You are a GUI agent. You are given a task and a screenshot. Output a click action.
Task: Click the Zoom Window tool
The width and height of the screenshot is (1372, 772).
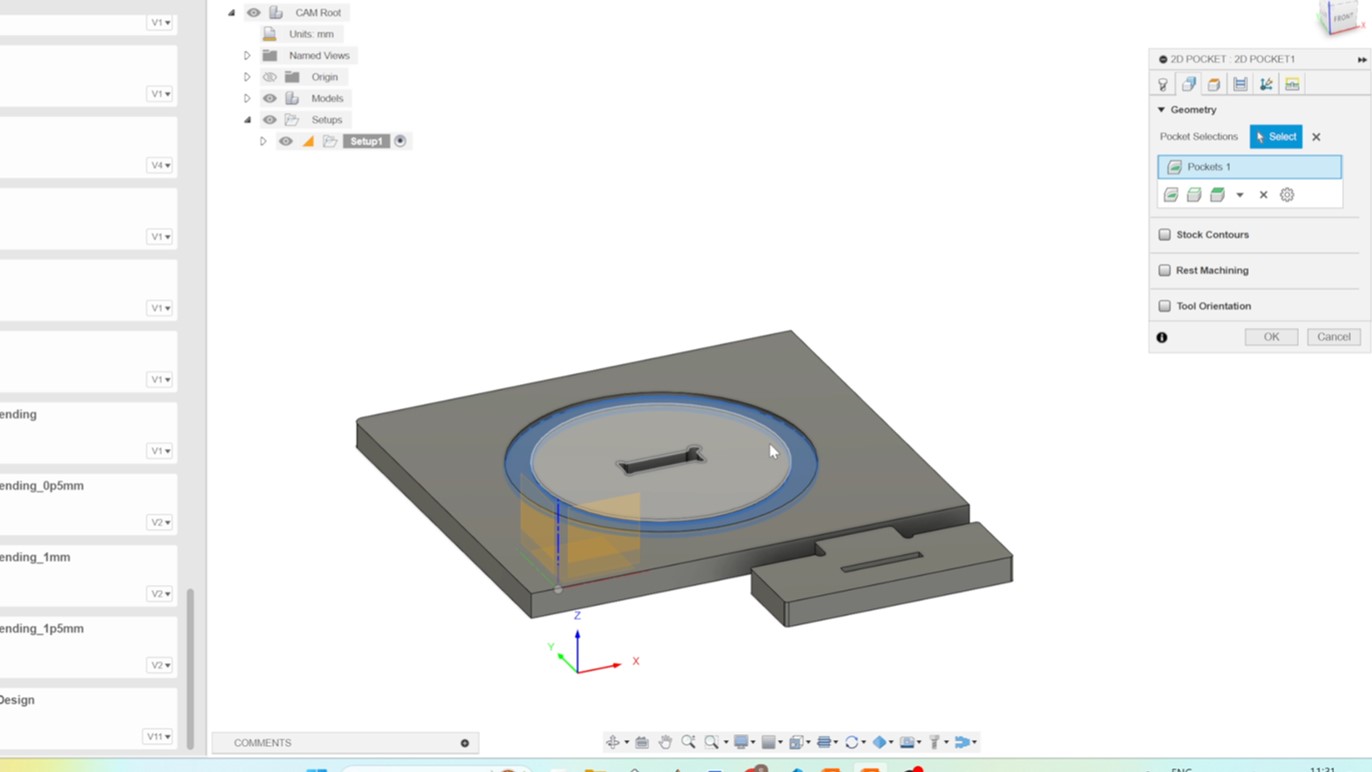[x=712, y=742]
